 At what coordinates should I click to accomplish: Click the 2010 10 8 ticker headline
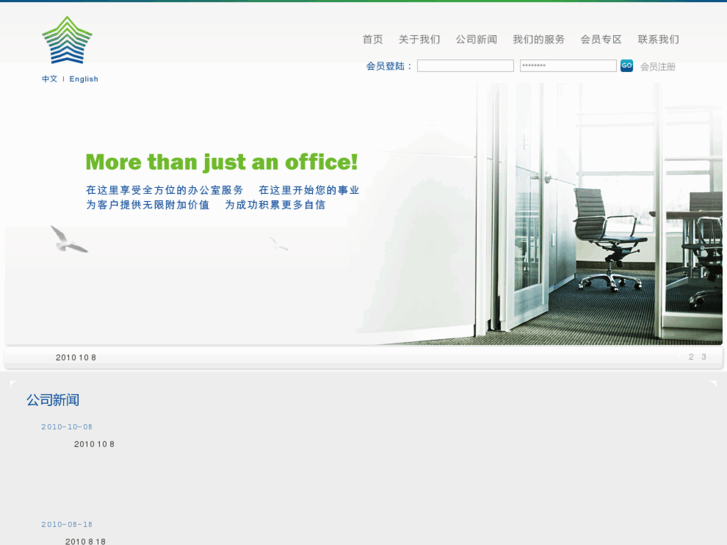(76, 358)
